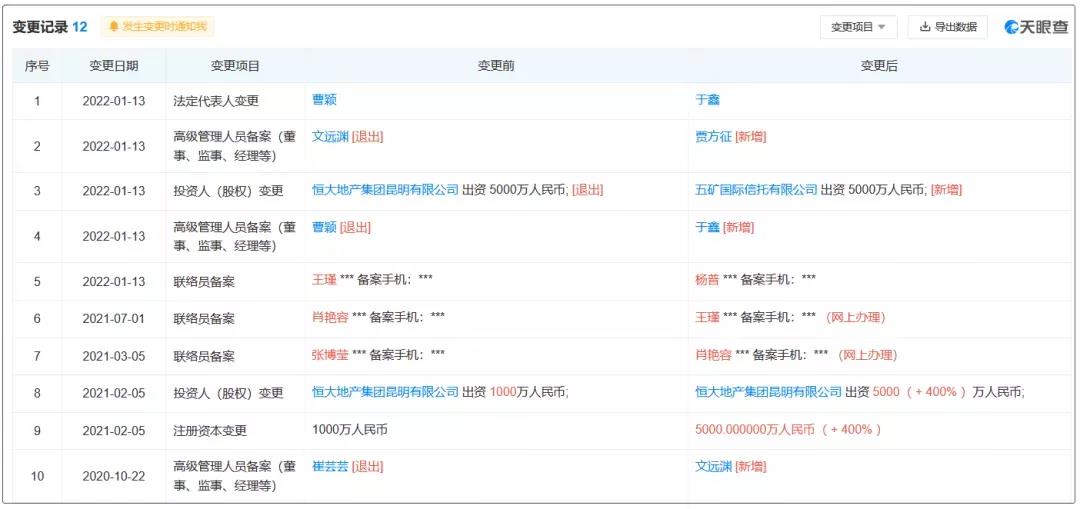This screenshot has height=509, width=1080.
Task: Click 王瑾 in the 变更前 cell of row 5
Action: (324, 280)
